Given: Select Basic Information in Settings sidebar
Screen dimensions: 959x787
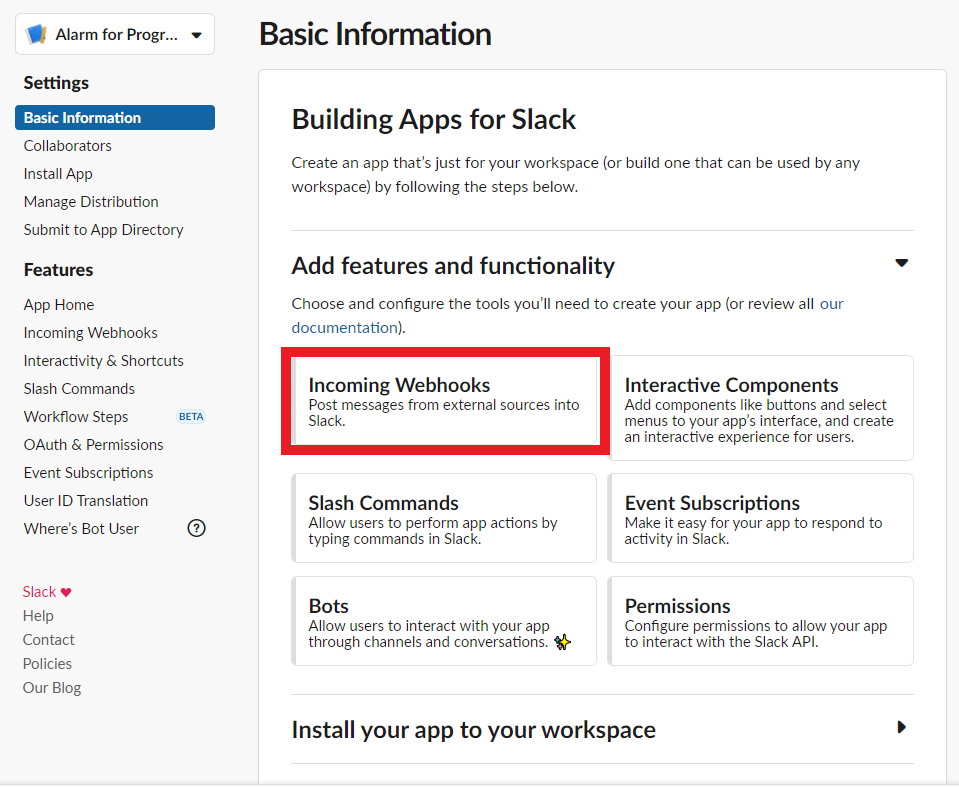Looking at the screenshot, I should point(115,117).
